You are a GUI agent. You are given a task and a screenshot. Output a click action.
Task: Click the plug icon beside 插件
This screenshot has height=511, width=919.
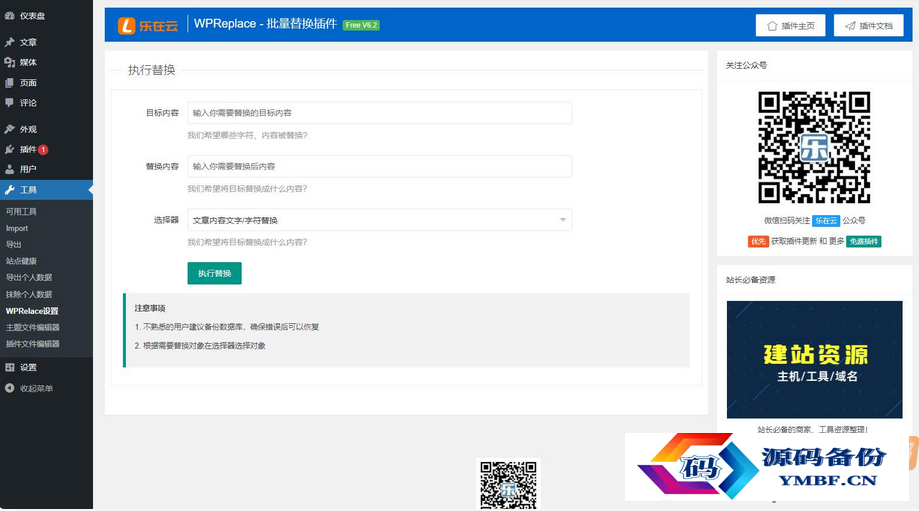point(9,149)
